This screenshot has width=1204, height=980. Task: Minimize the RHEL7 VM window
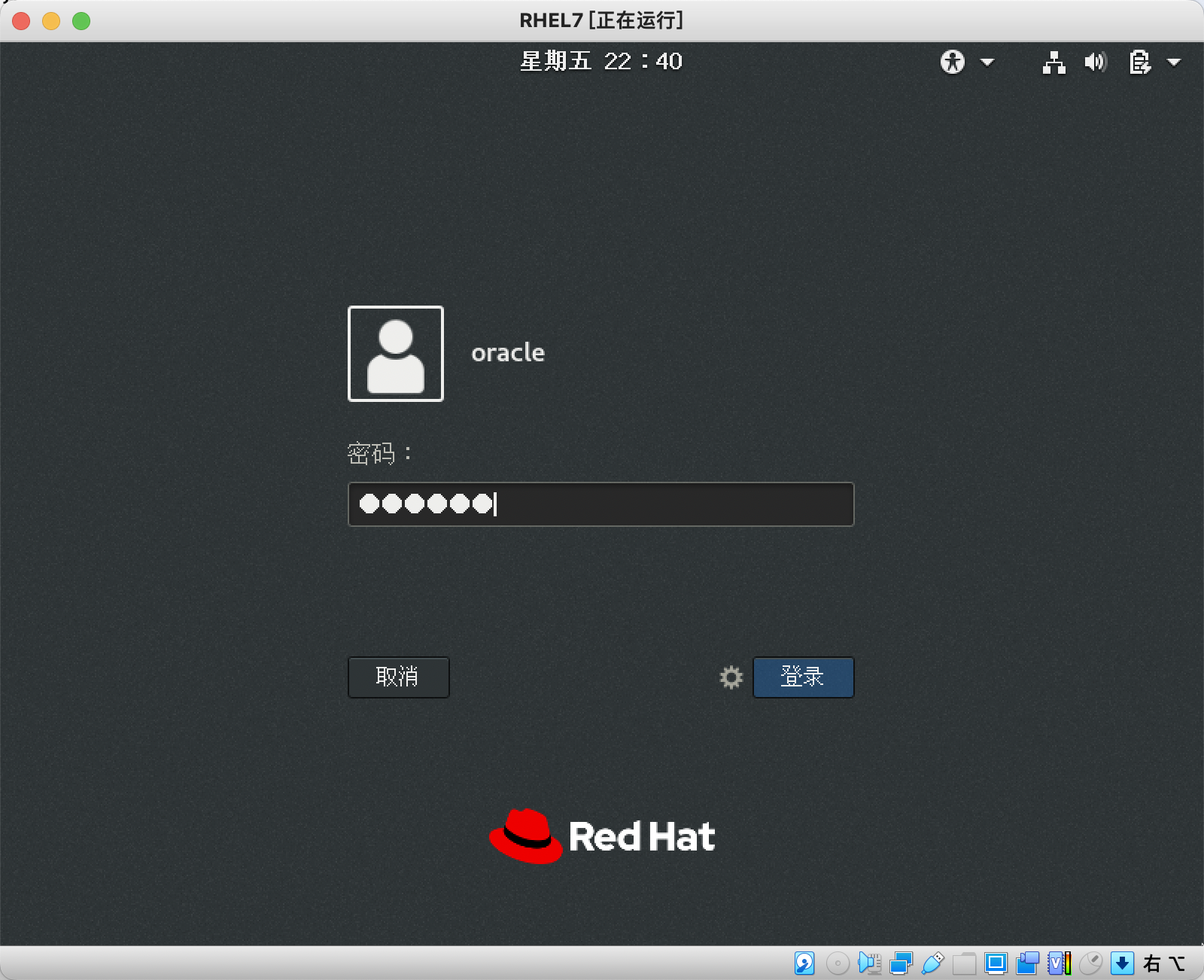[x=51, y=21]
